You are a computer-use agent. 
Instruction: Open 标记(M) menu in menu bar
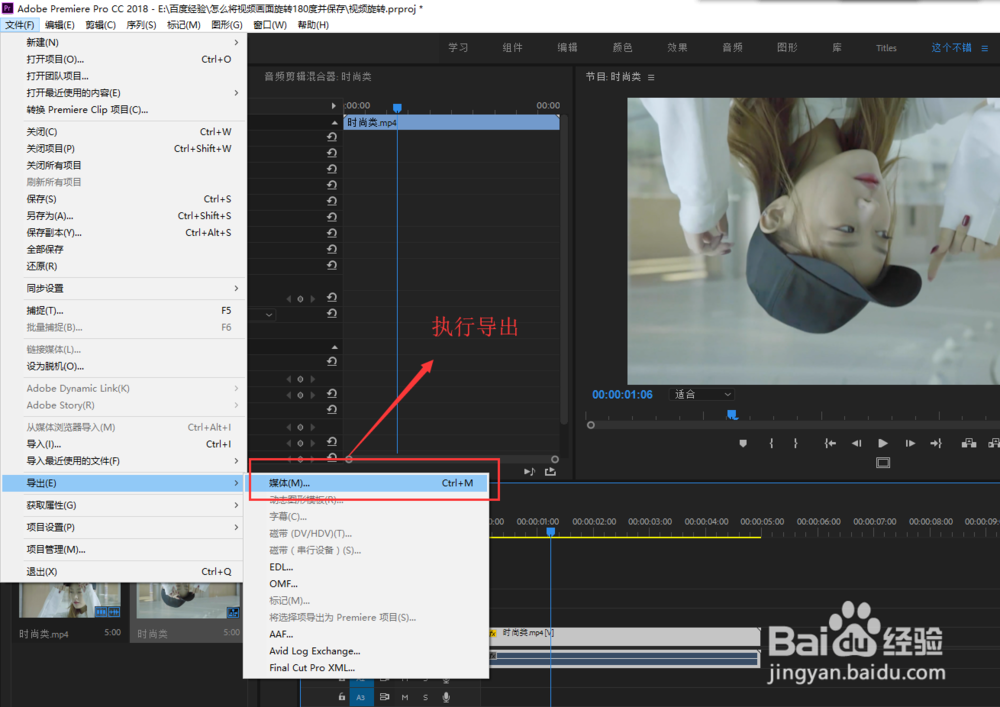coord(184,25)
